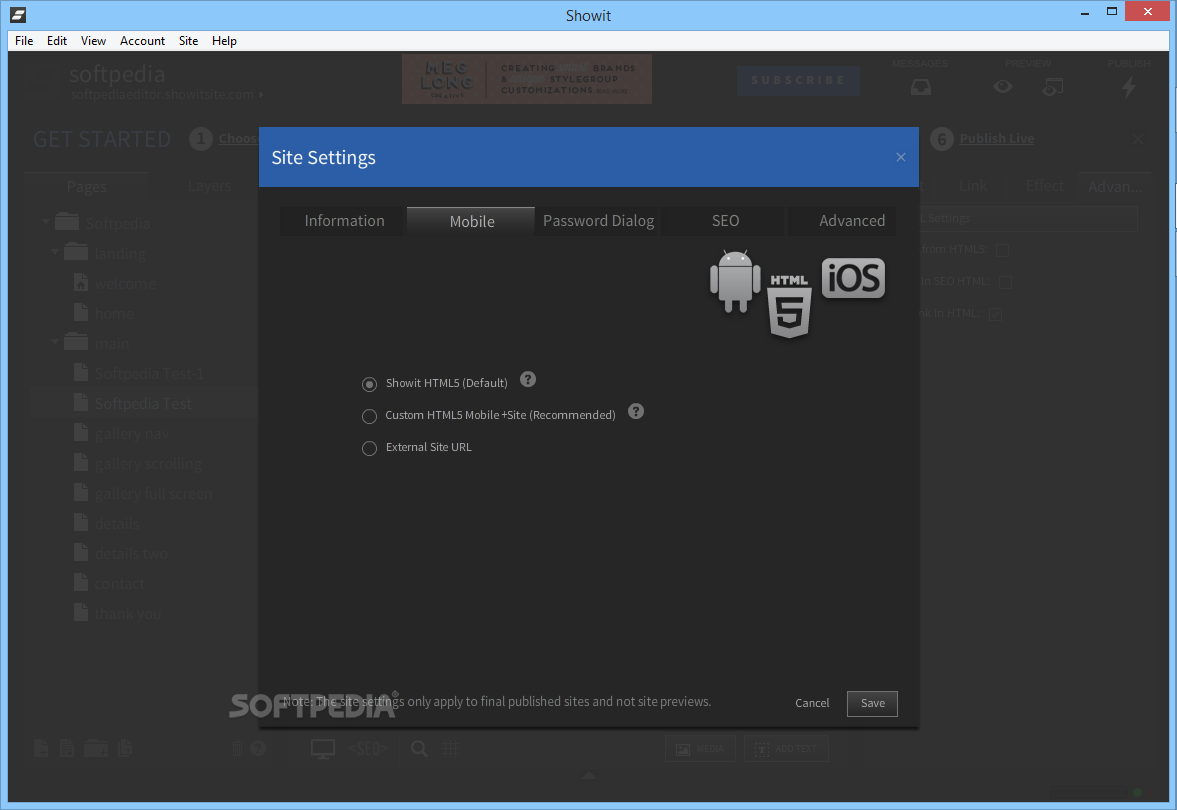Select Custom HTML5 Mobile +Site radio button
Screen dimensions: 1177x810
tap(369, 416)
